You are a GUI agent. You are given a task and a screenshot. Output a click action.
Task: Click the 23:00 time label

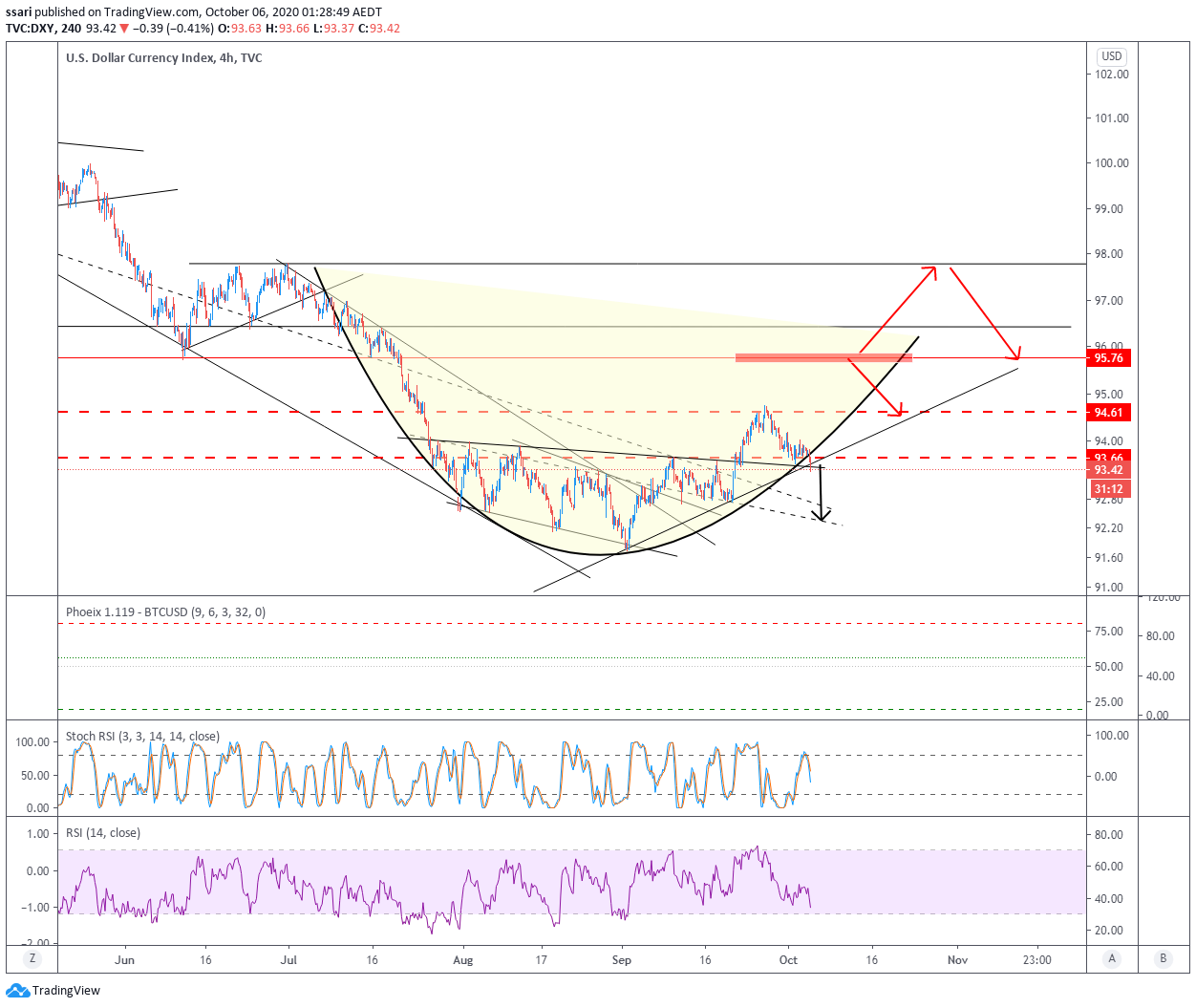pos(1037,960)
